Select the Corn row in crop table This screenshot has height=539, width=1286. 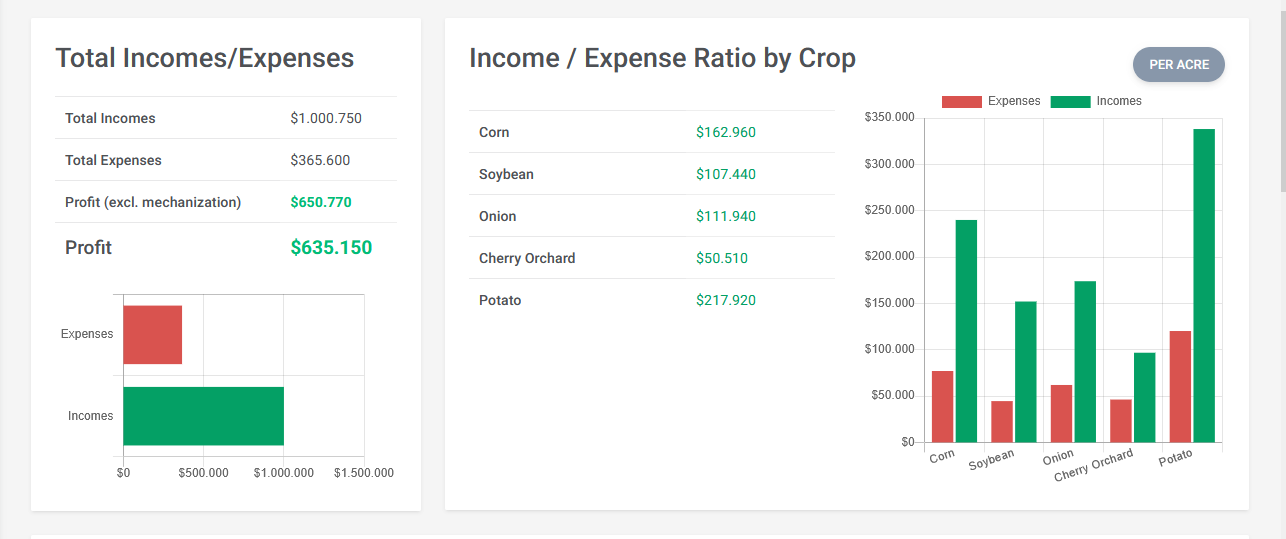click(651, 132)
